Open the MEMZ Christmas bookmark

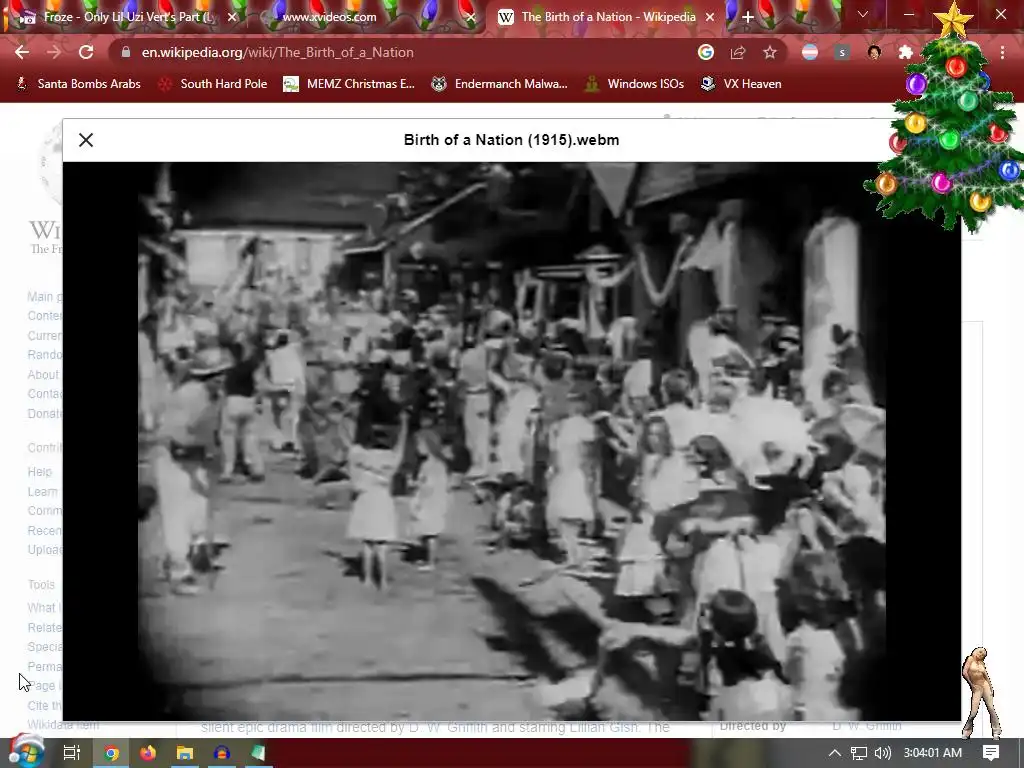[349, 84]
